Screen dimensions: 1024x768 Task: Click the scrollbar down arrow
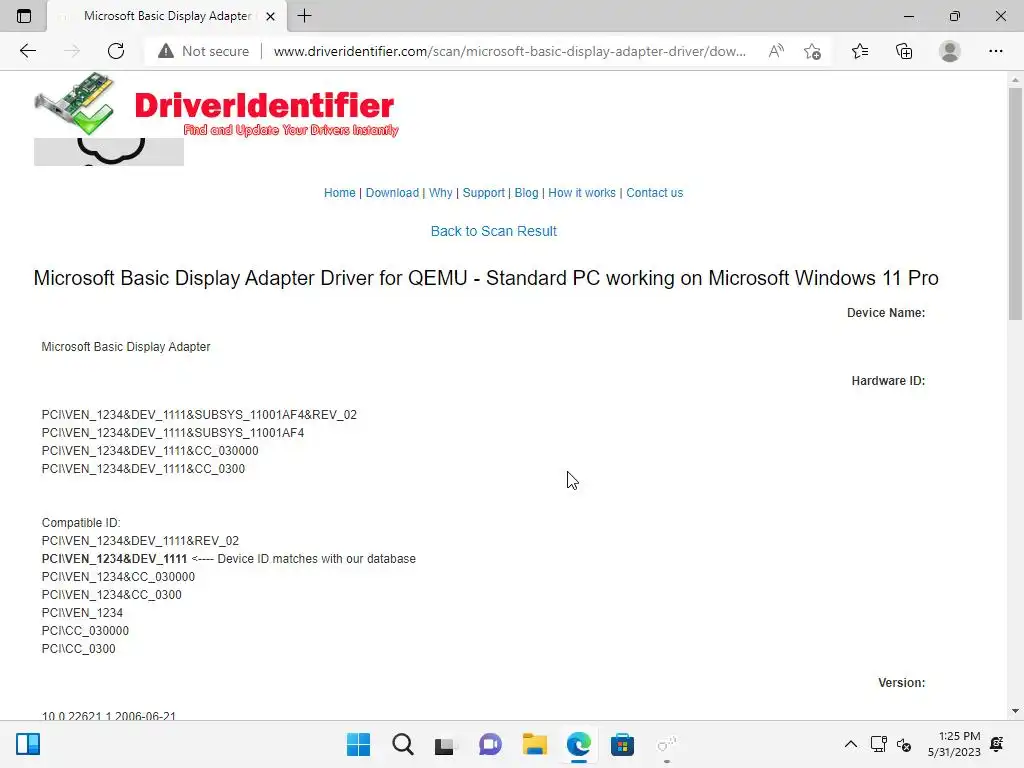(x=1015, y=711)
